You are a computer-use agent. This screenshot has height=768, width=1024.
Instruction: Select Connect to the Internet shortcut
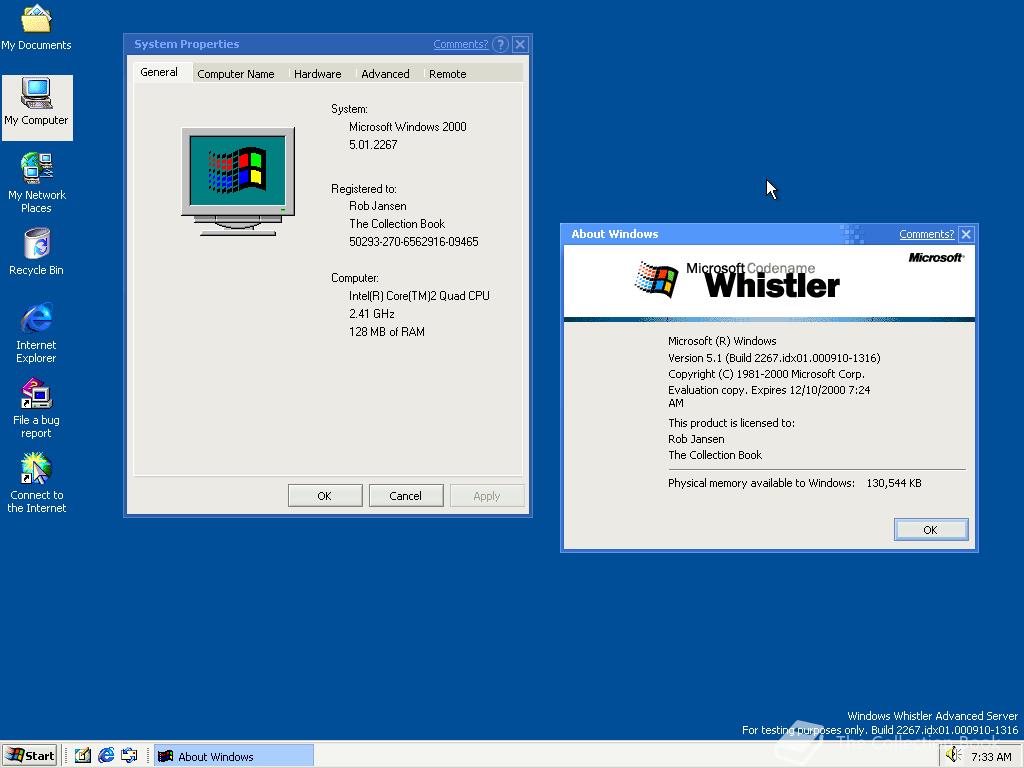(37, 483)
